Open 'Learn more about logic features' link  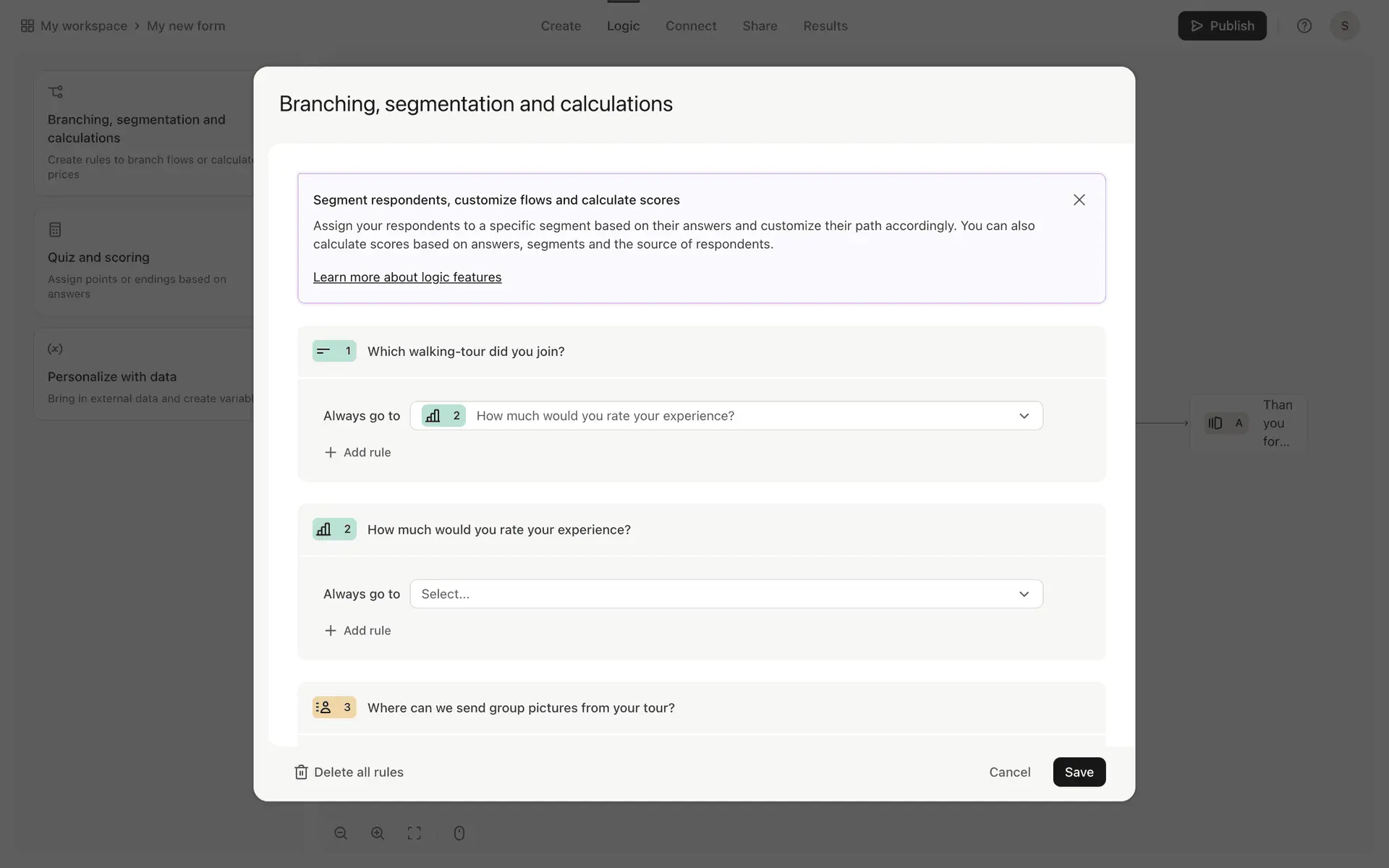coord(407,277)
